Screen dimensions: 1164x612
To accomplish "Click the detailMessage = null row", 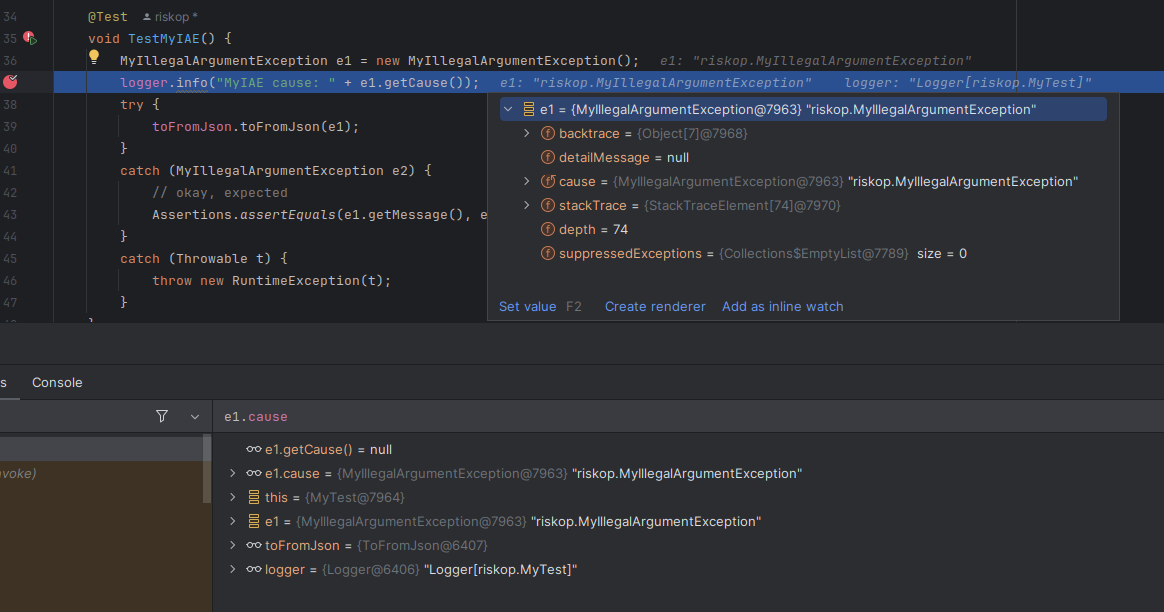I will click(x=803, y=157).
